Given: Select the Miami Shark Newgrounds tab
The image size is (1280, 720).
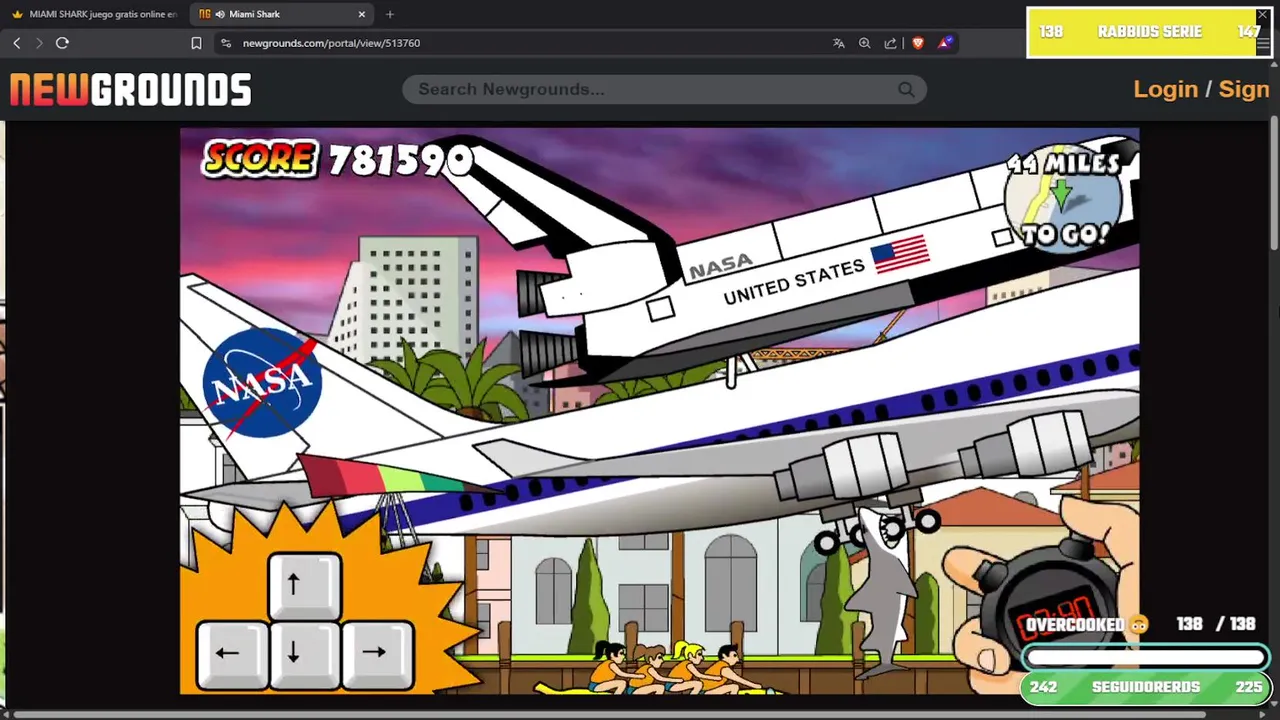Looking at the screenshot, I should (x=282, y=14).
